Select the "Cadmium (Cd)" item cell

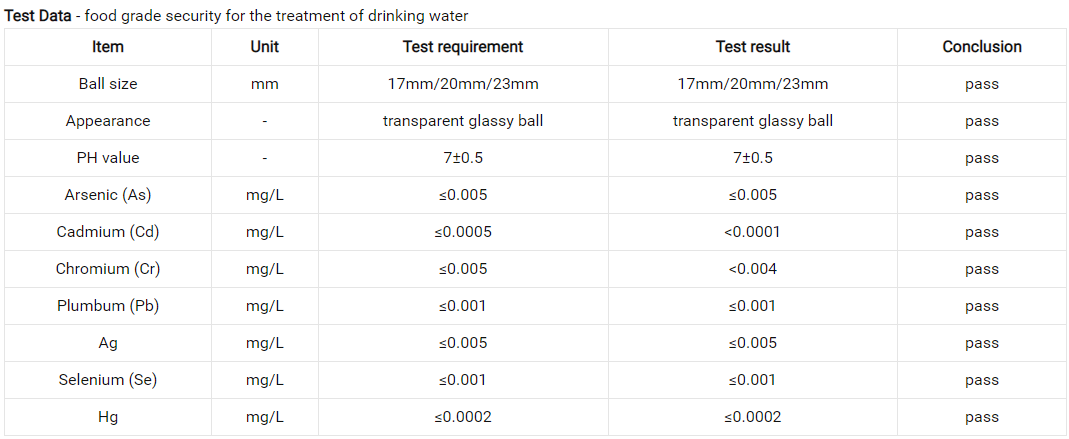point(108,232)
